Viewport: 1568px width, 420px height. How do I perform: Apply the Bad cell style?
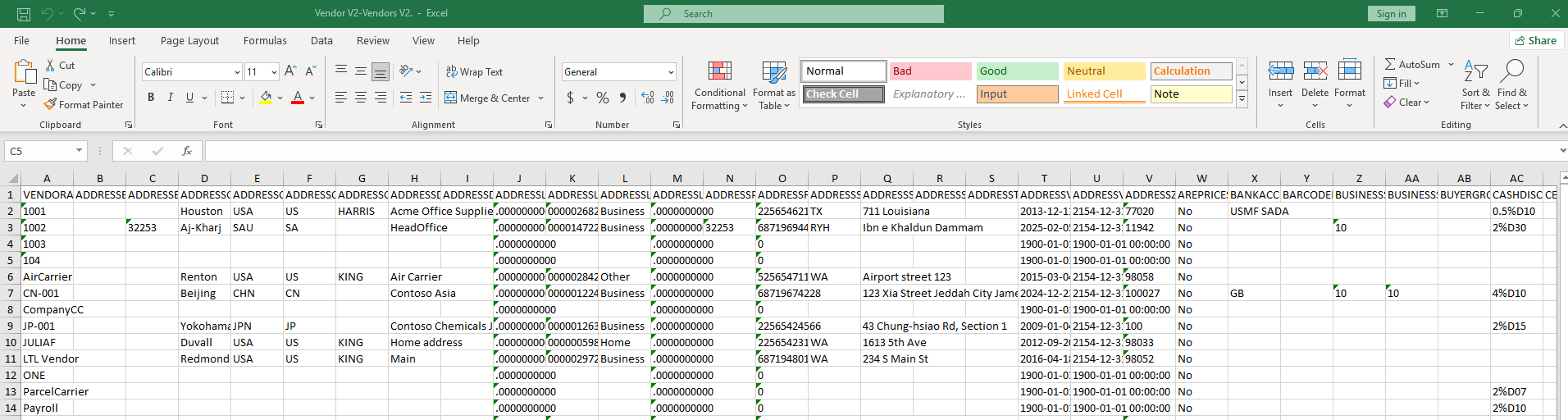930,71
